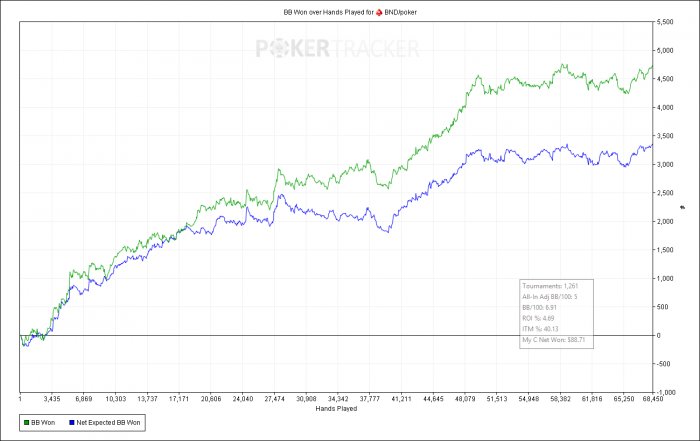Image resolution: width=700 pixels, height=441 pixels.
Task: Click the 24,040 x-axis tick label
Action: [x=243, y=399]
